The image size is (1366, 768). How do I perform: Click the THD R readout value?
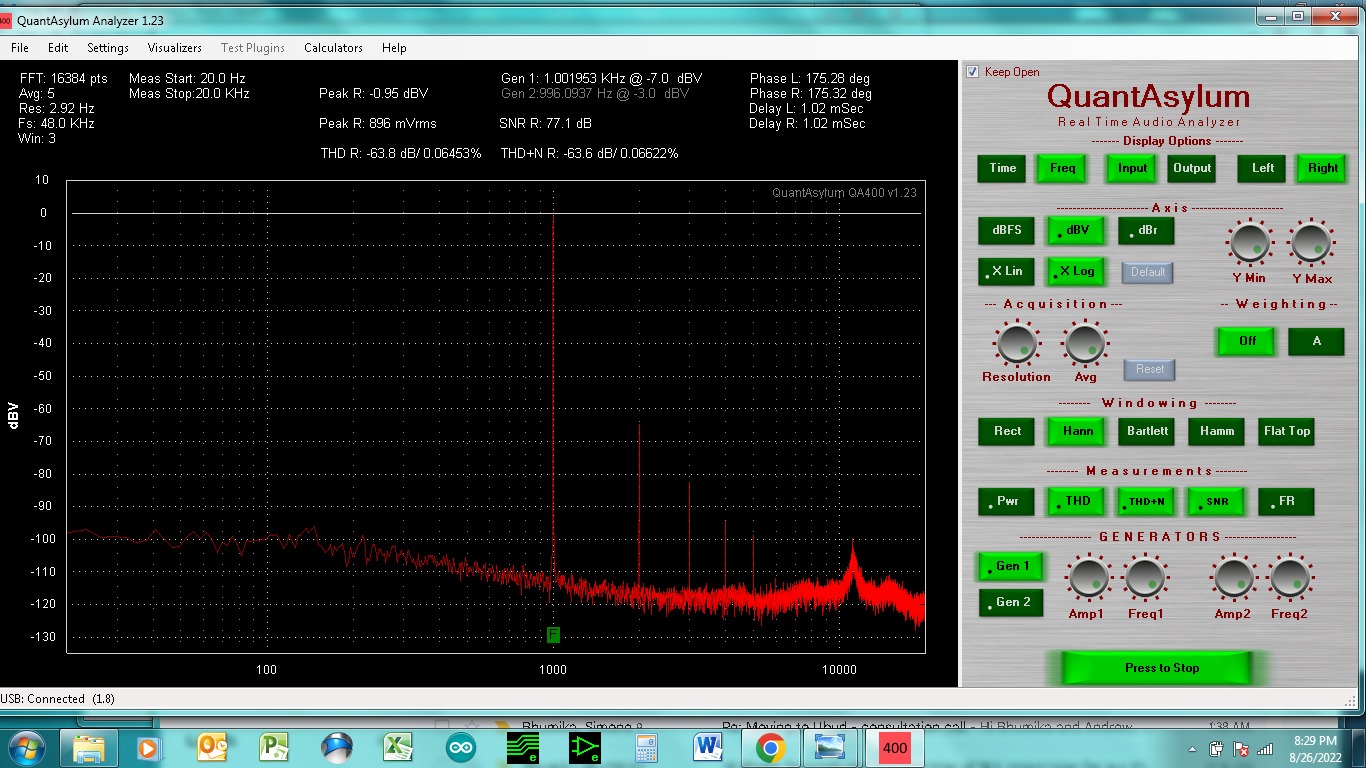coord(401,153)
